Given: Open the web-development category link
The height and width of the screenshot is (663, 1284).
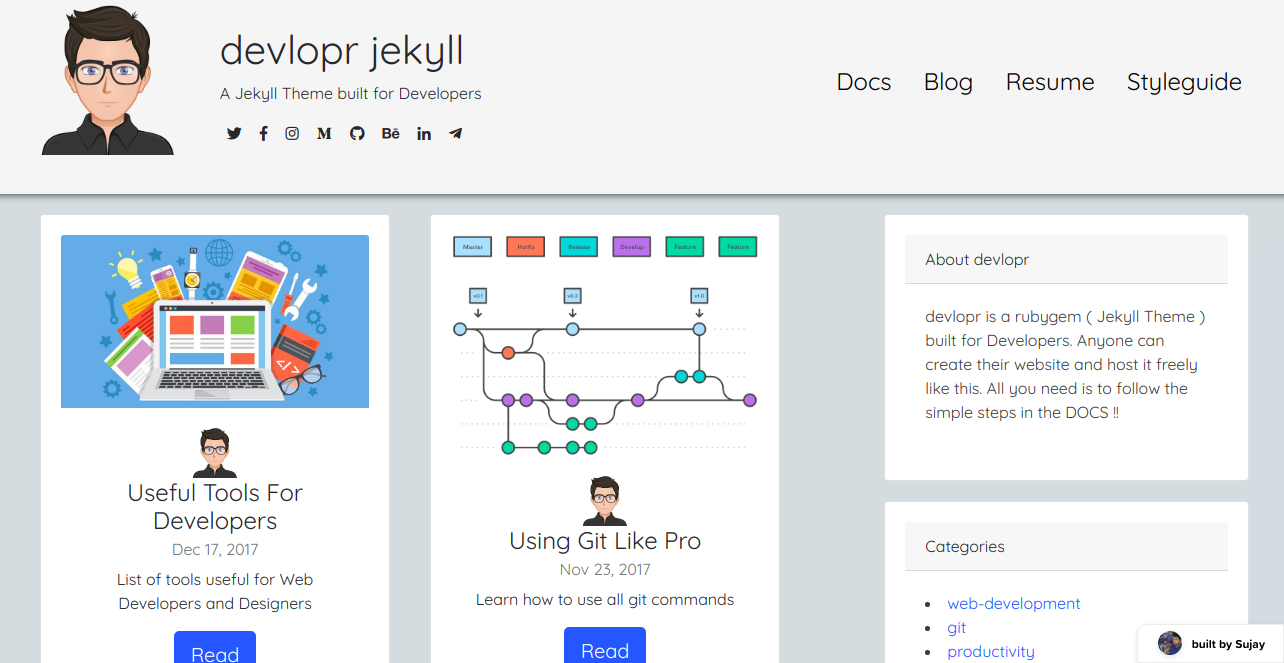Looking at the screenshot, I should click(1013, 603).
